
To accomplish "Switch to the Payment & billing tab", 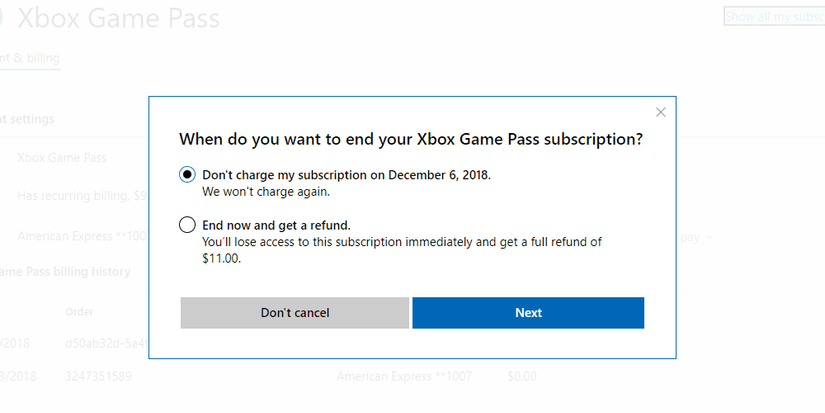I will tap(30, 58).
